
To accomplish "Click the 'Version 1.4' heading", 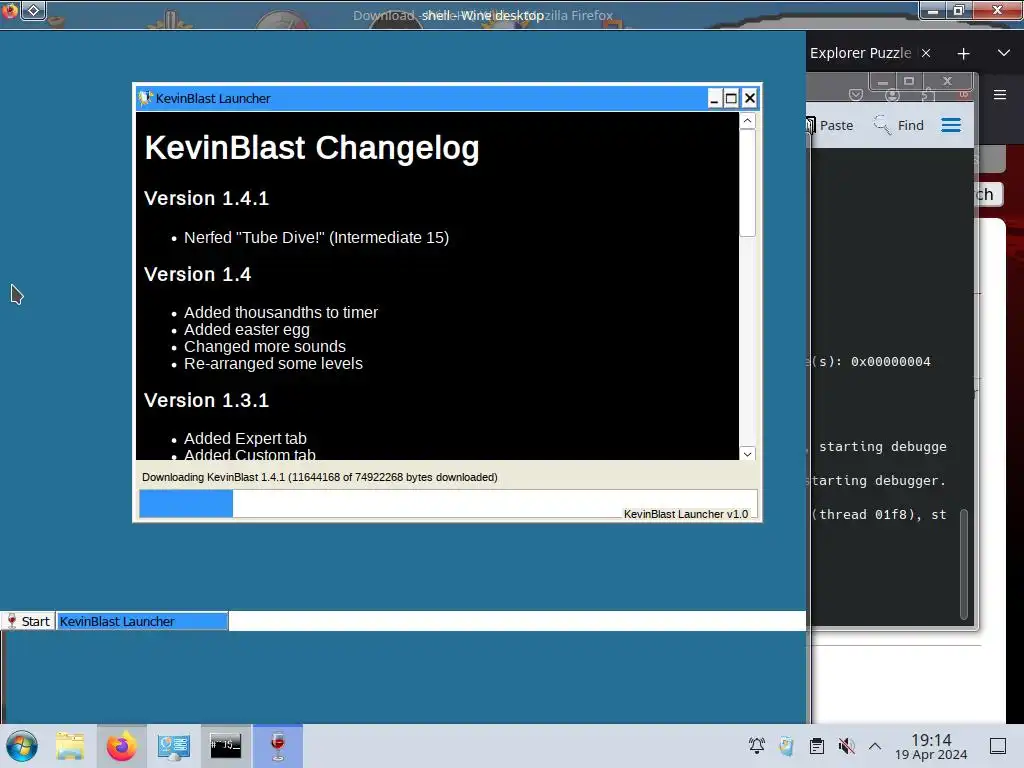I will click(x=197, y=274).
